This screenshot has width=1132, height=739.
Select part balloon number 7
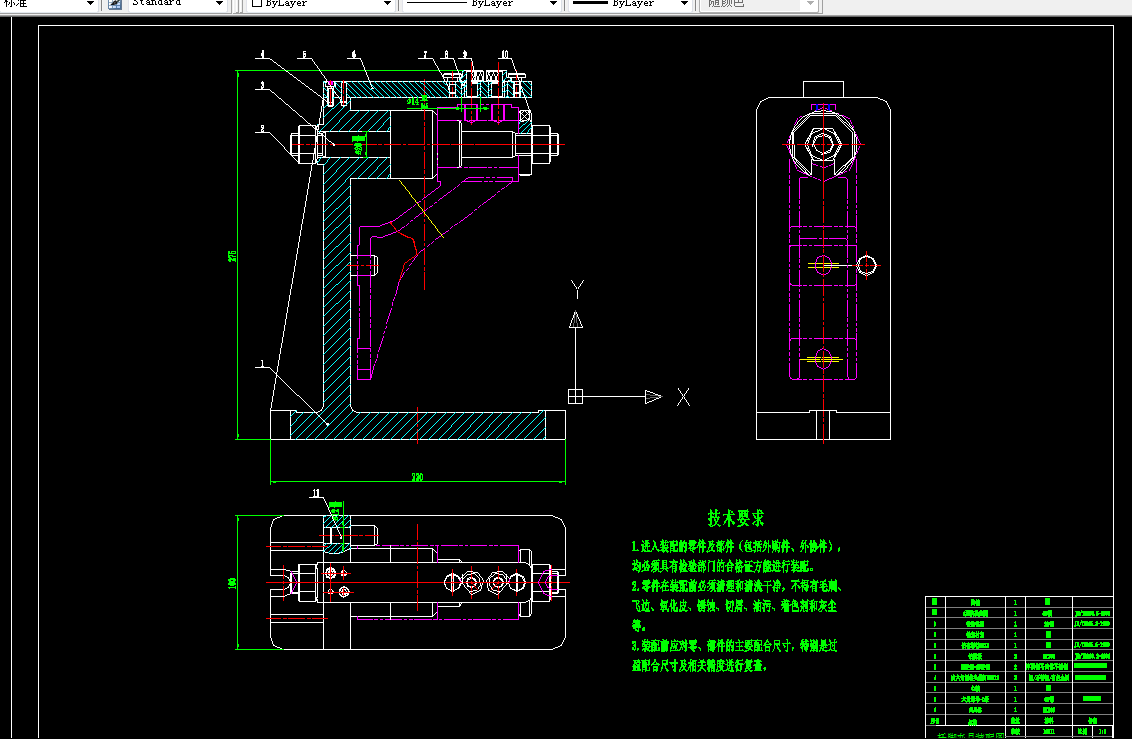tap(425, 54)
